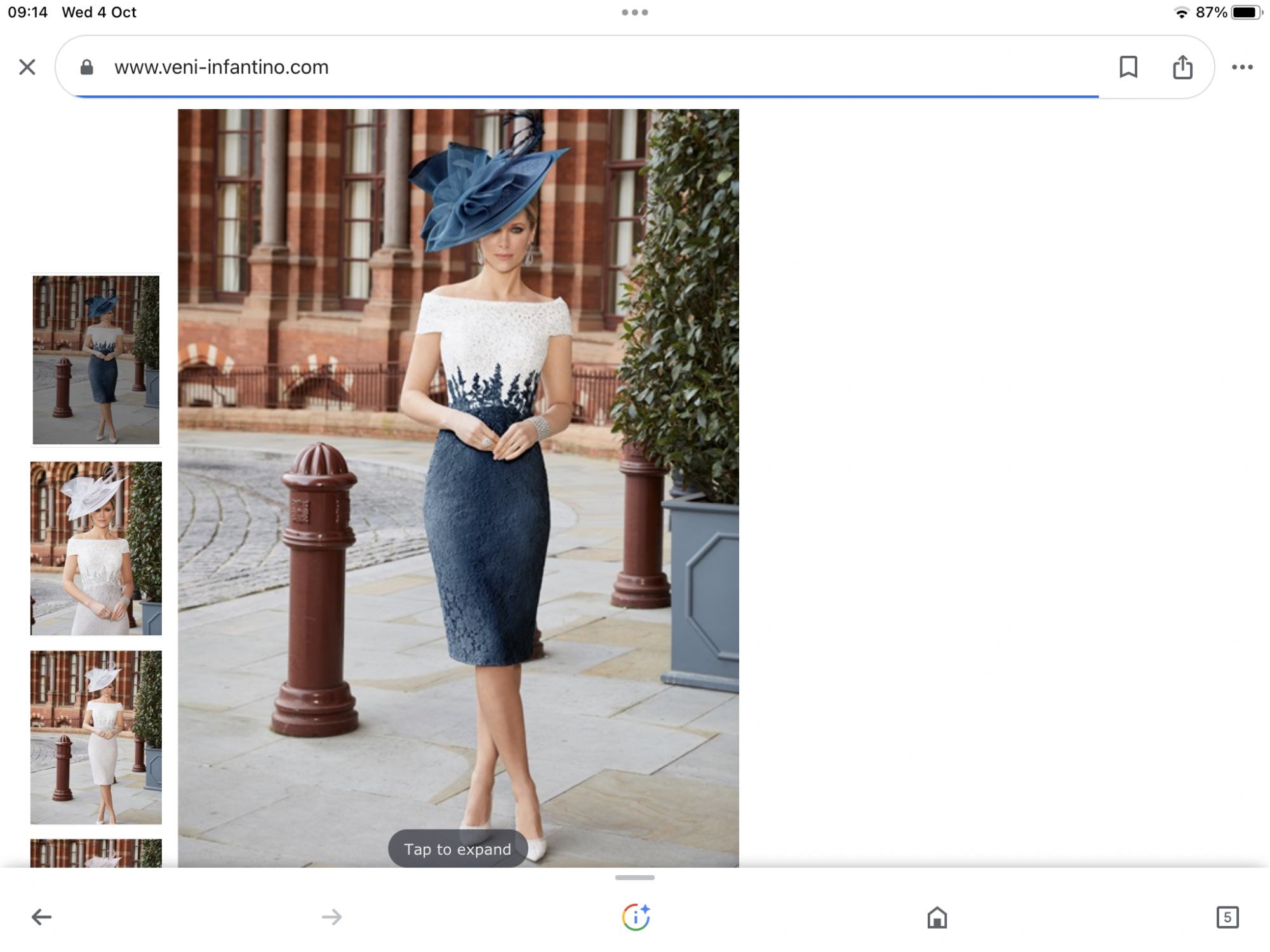
Task: Close the in-app browser with X
Action: 27,67
